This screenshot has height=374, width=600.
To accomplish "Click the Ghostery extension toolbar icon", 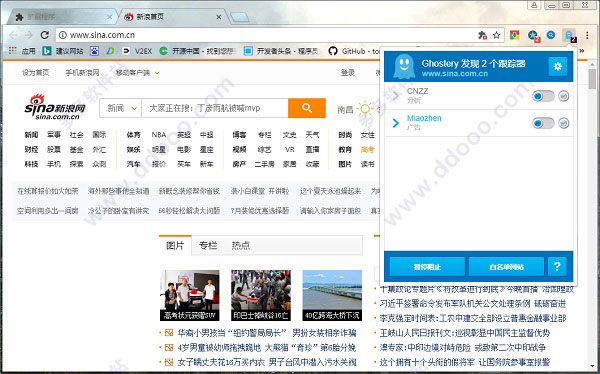I will pyautogui.click(x=570, y=36).
